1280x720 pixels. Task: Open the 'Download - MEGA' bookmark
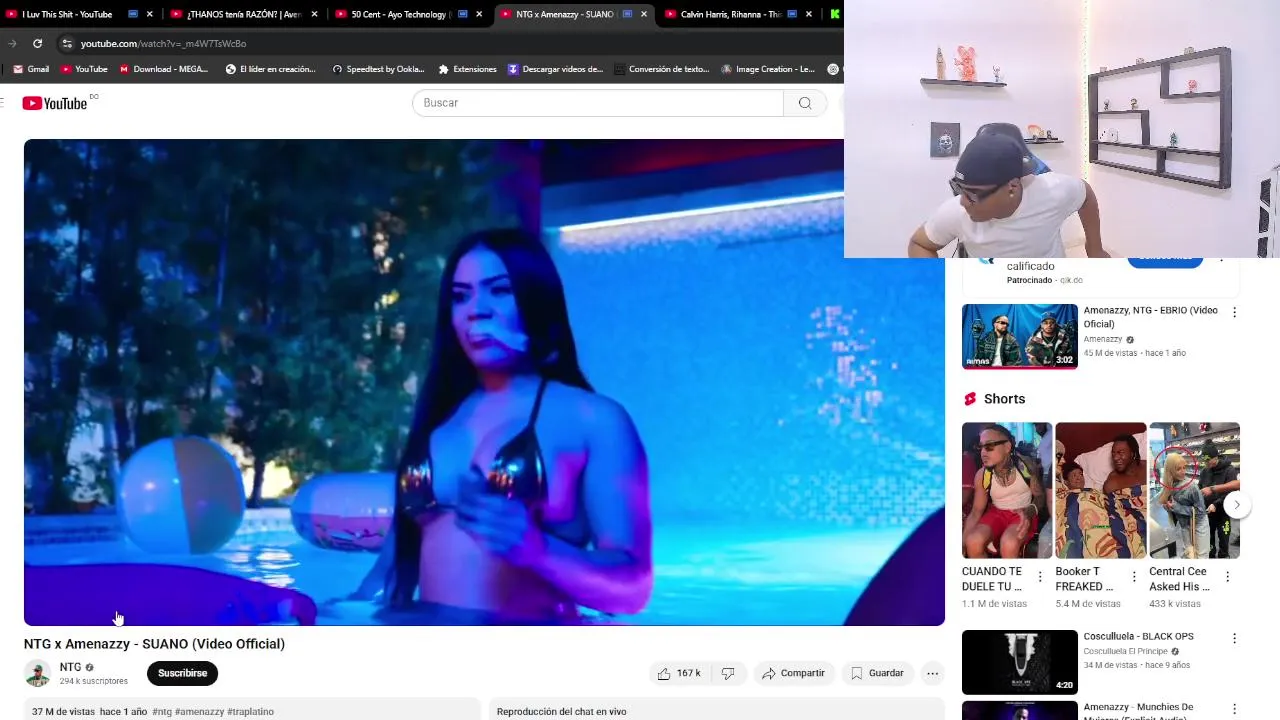click(x=163, y=69)
